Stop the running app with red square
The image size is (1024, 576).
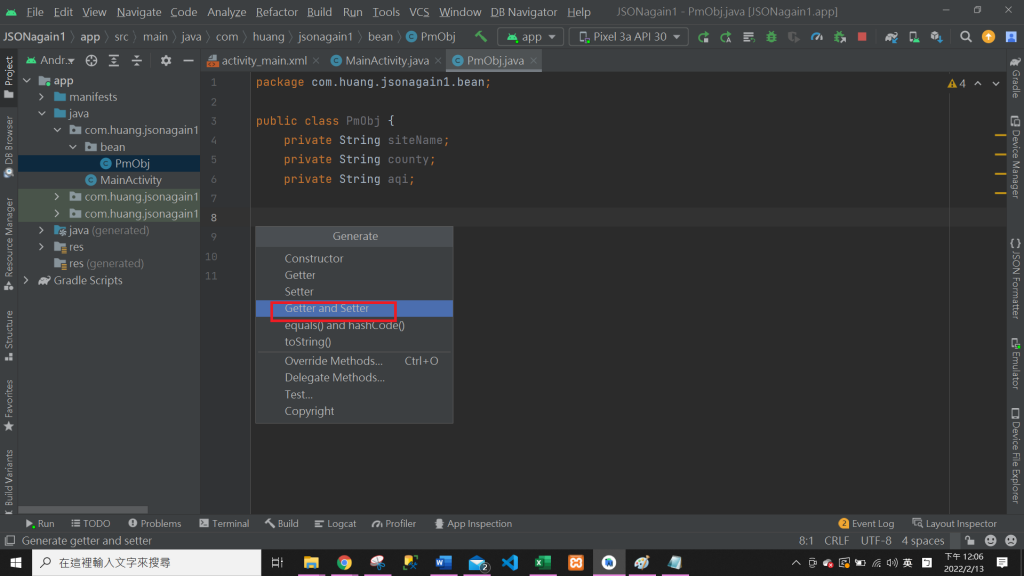862,37
